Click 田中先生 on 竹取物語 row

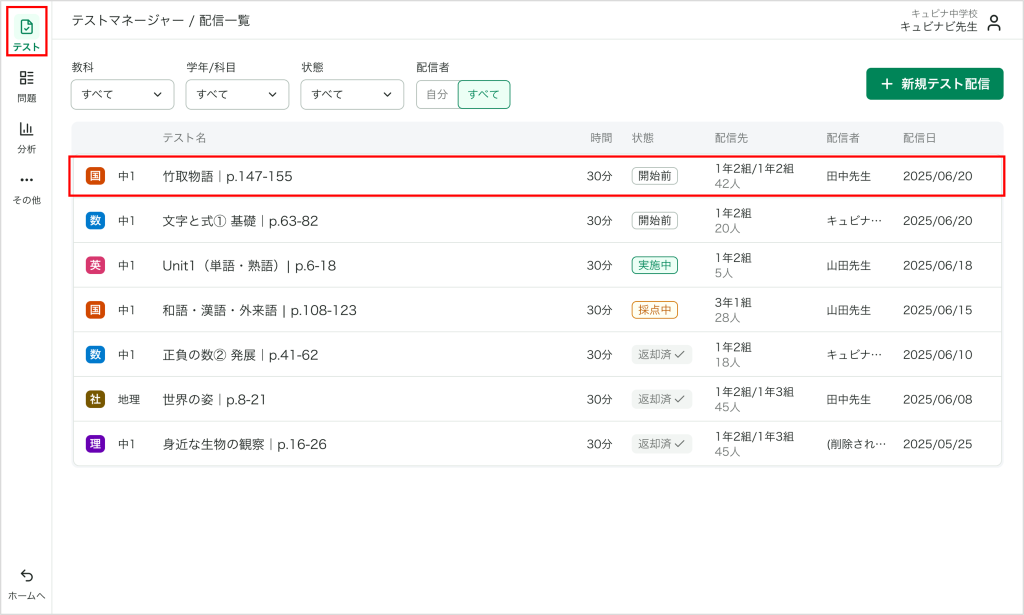point(848,176)
